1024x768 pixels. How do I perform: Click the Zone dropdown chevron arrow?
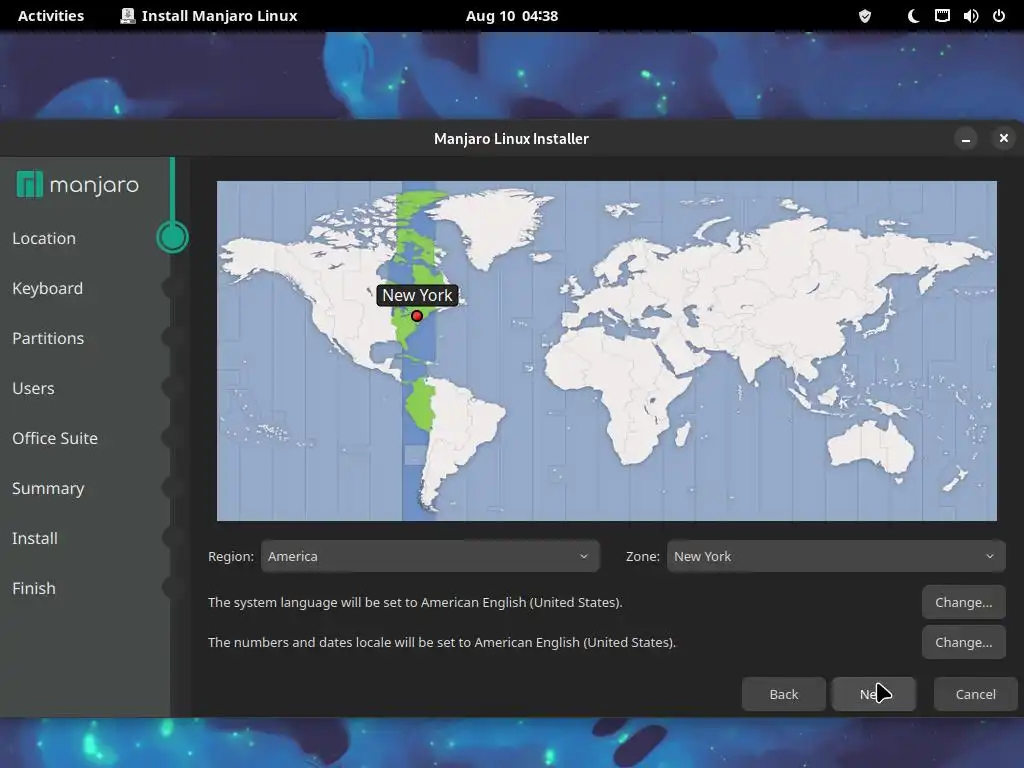990,556
